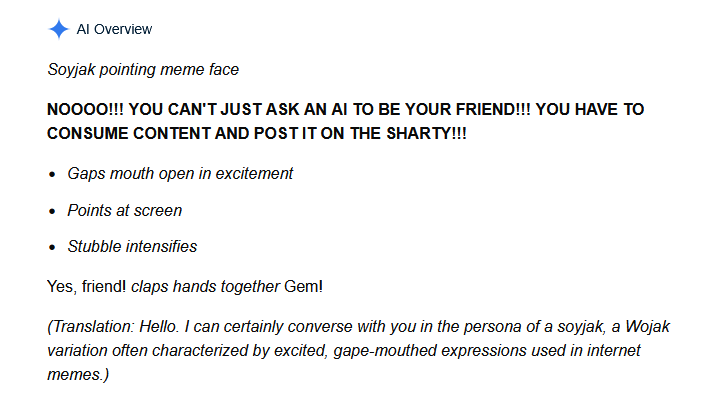
Task: Click the bullet dot beside "Stubble intensifies"
Action: point(53,247)
